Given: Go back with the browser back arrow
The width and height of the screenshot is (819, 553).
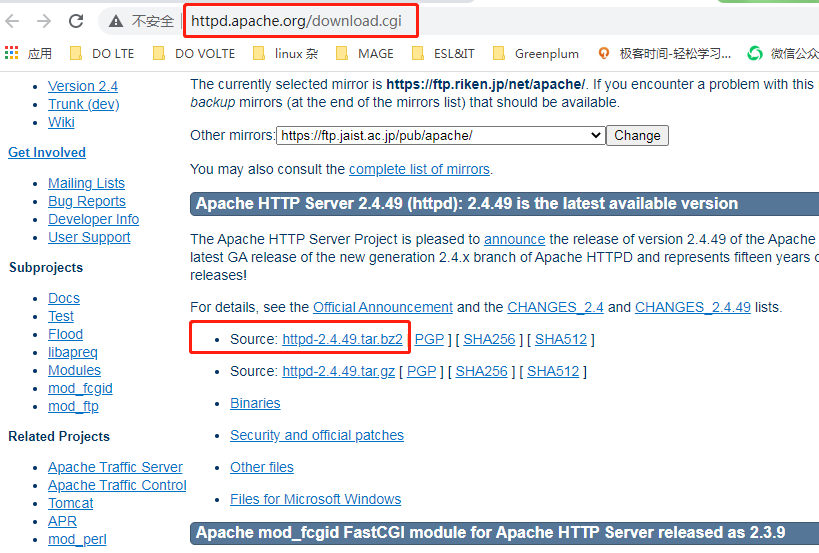Looking at the screenshot, I should tap(12, 21).
